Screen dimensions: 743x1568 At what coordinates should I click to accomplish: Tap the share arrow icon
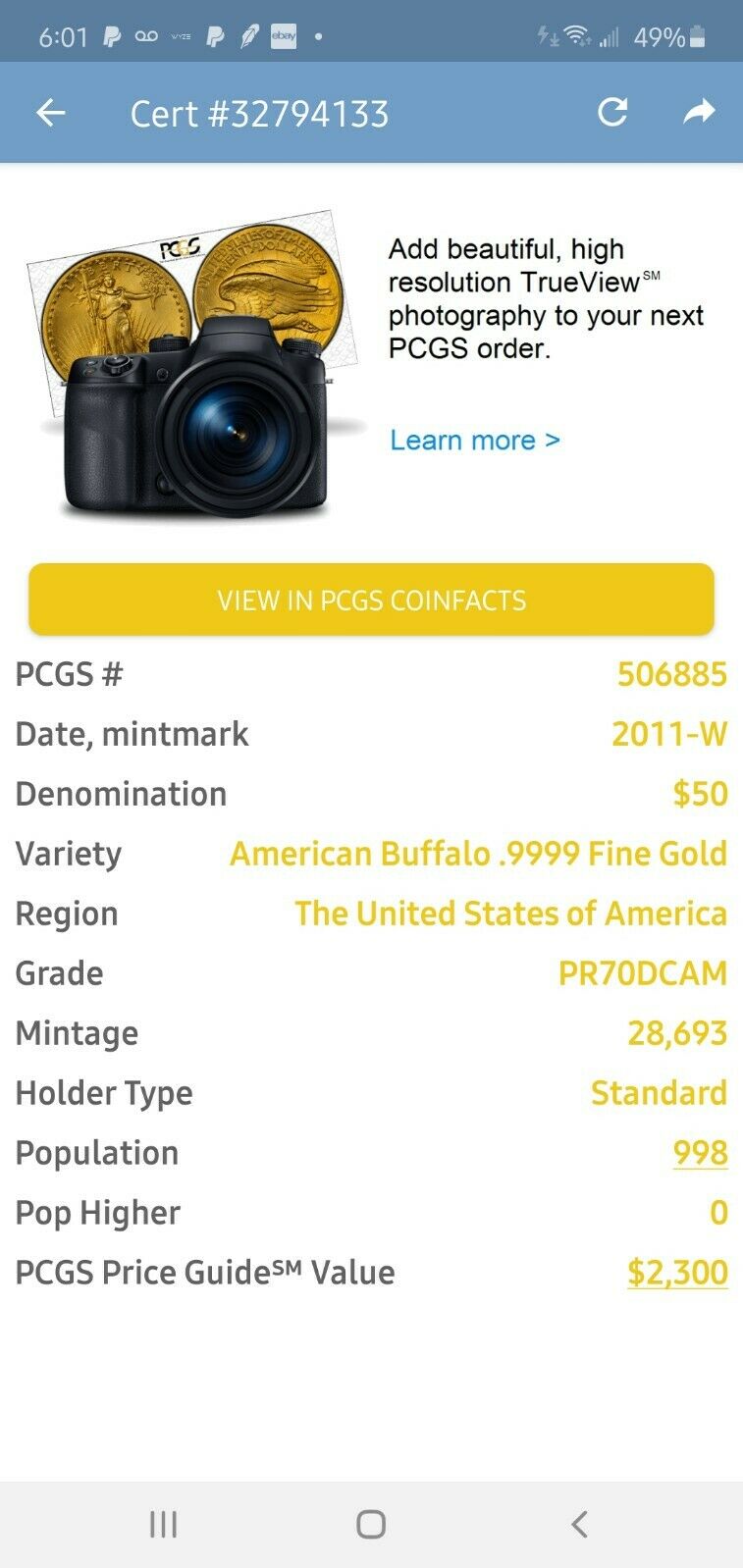699,112
